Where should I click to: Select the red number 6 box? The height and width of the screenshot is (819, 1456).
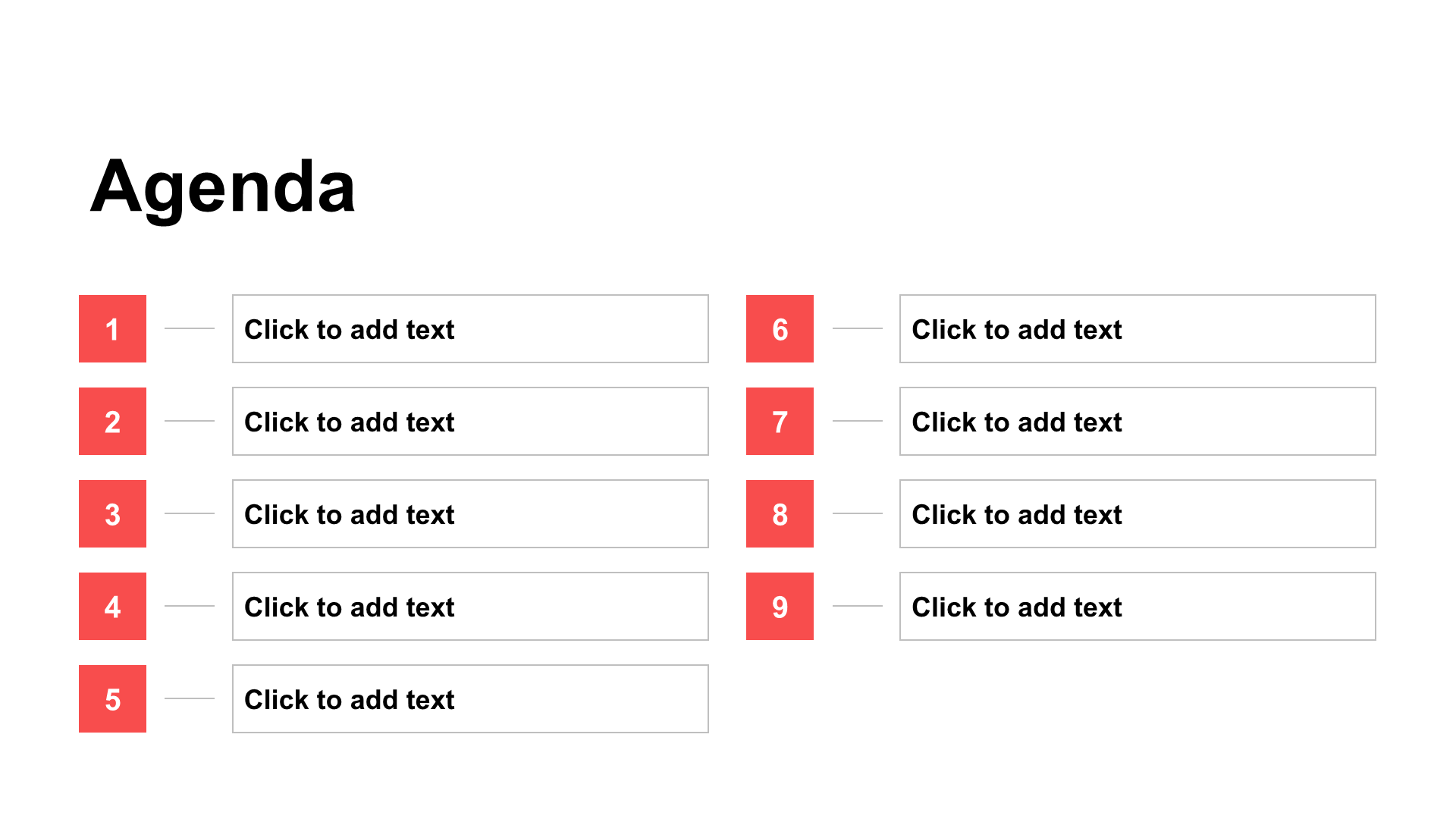tap(780, 328)
